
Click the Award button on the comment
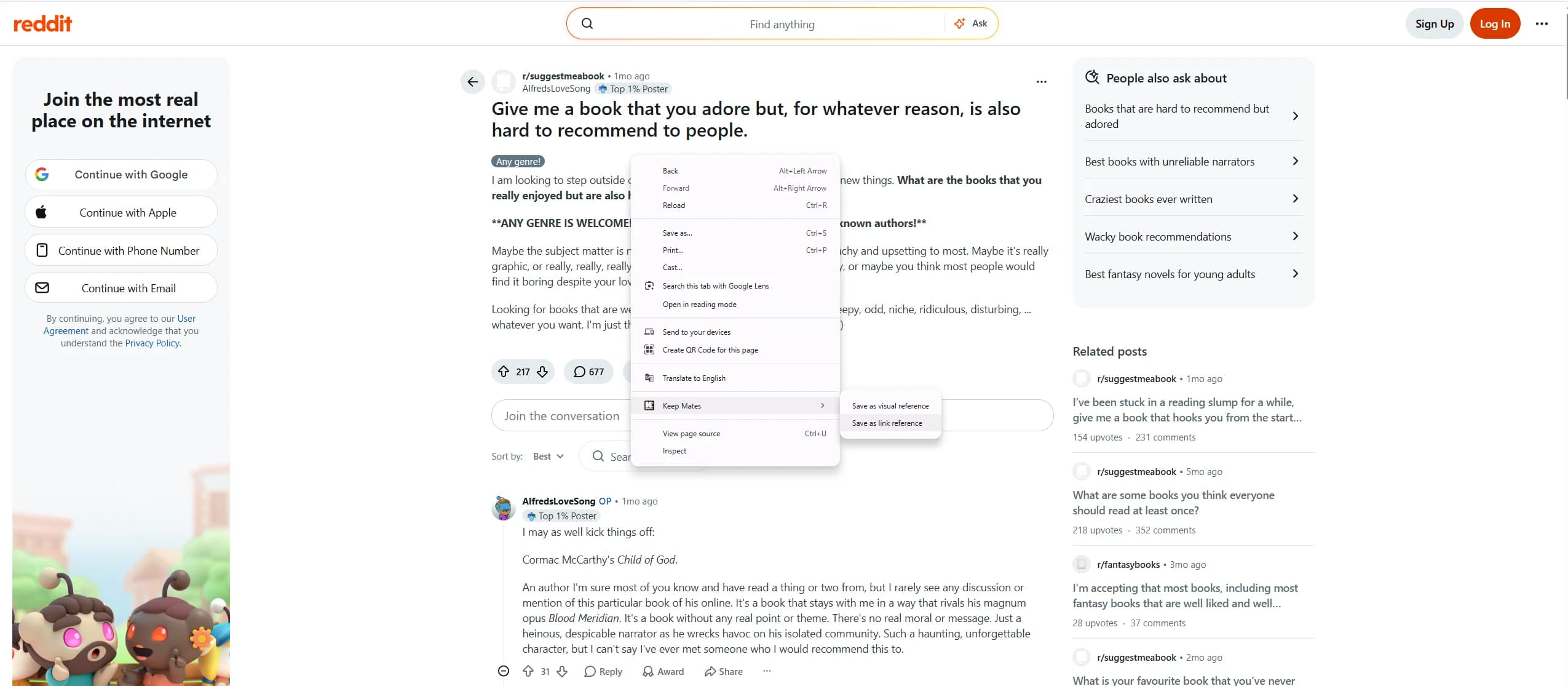(663, 671)
